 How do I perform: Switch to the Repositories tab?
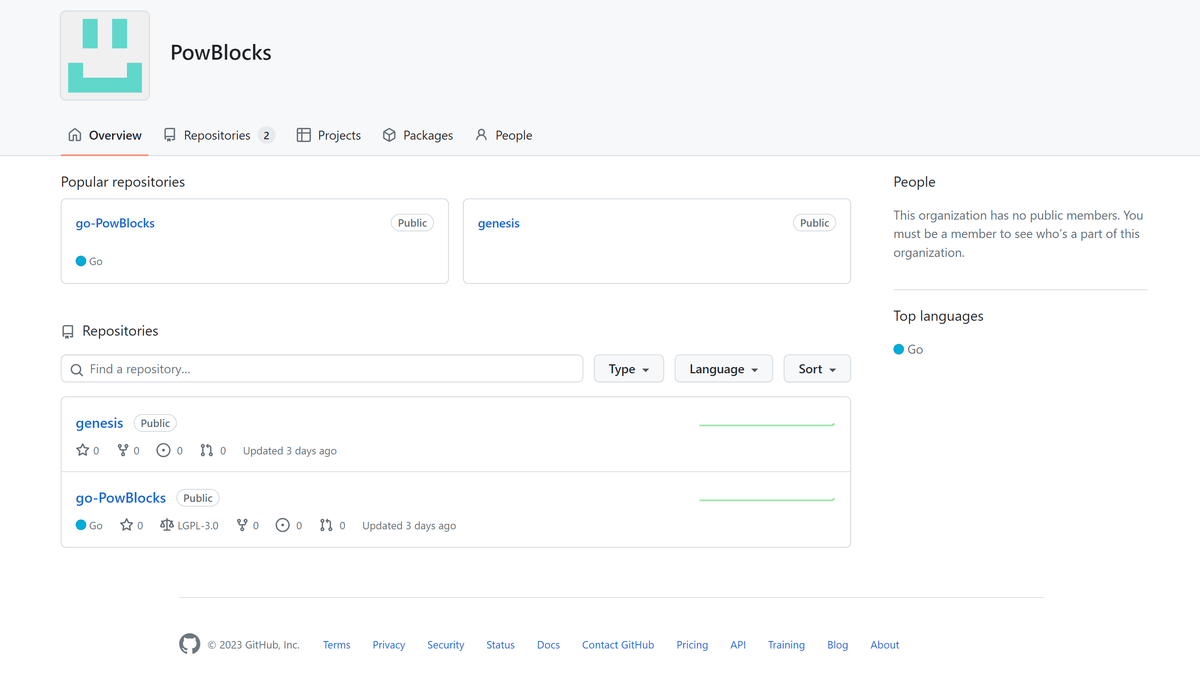pos(218,135)
